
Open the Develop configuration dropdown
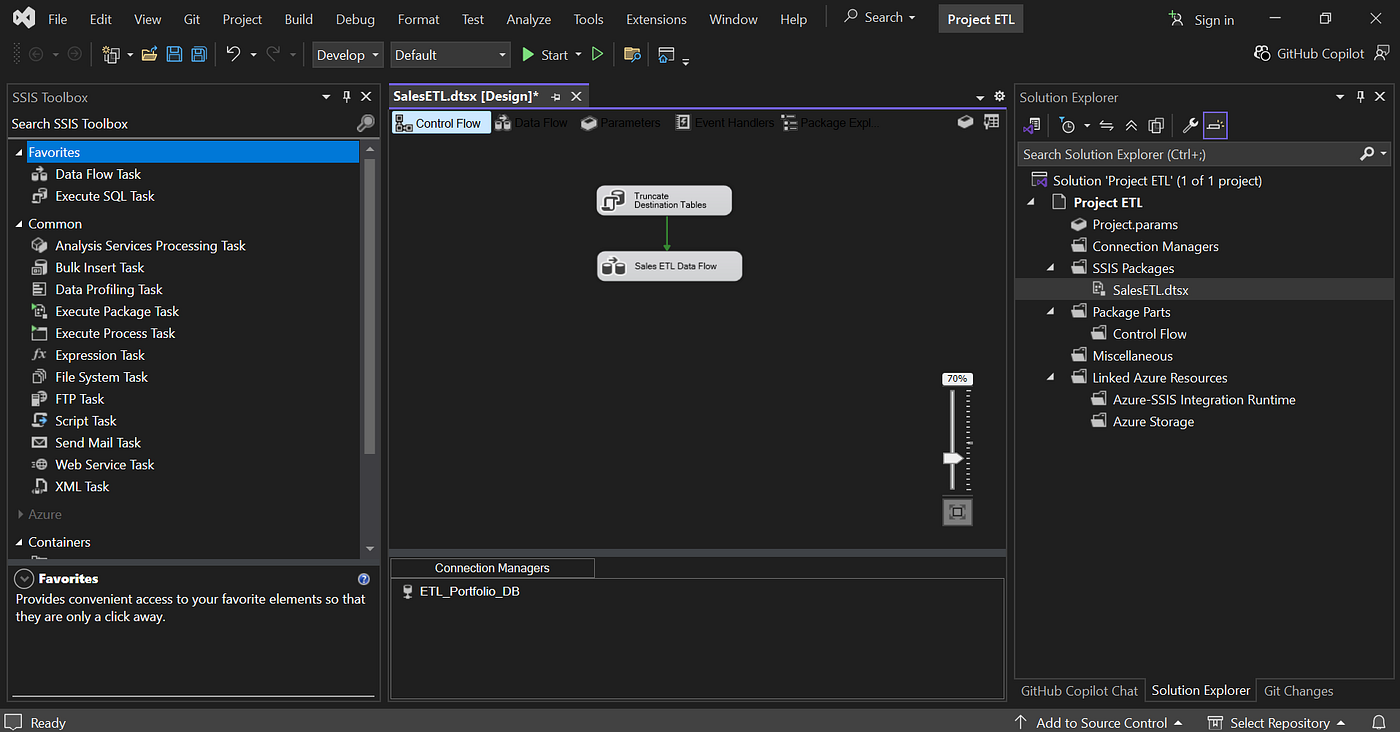[x=348, y=55]
